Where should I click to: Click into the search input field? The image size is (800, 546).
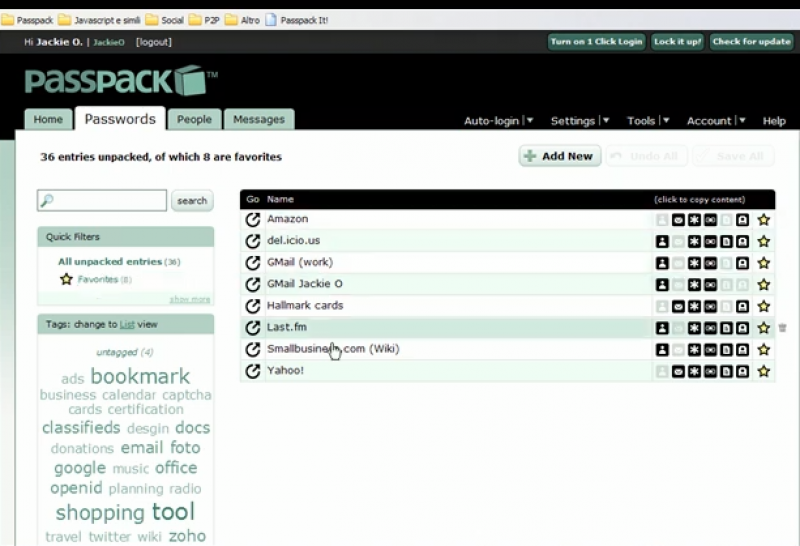tap(102, 201)
